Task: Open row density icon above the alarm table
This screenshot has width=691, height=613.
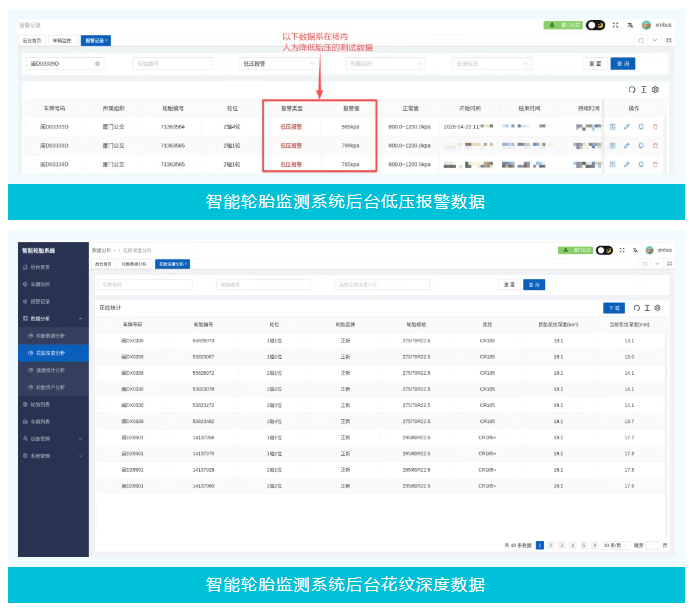Action: [643, 89]
